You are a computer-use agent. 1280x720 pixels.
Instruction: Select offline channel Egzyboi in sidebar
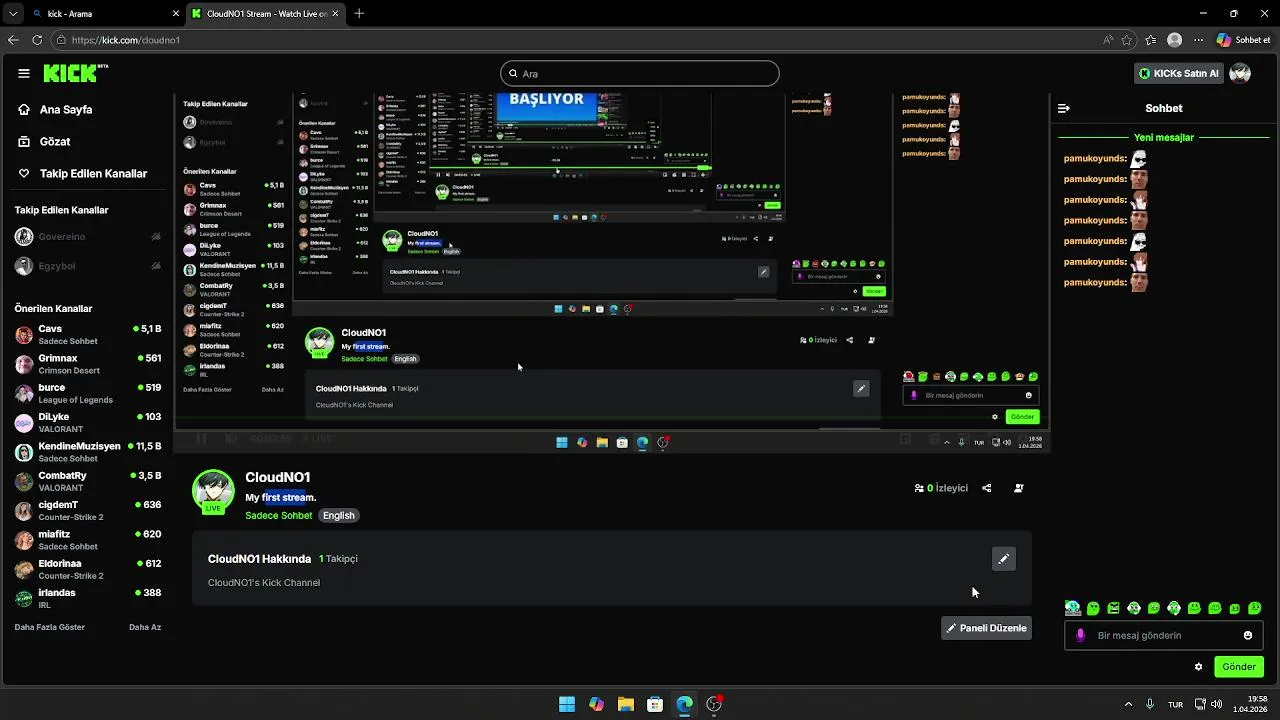coord(87,266)
